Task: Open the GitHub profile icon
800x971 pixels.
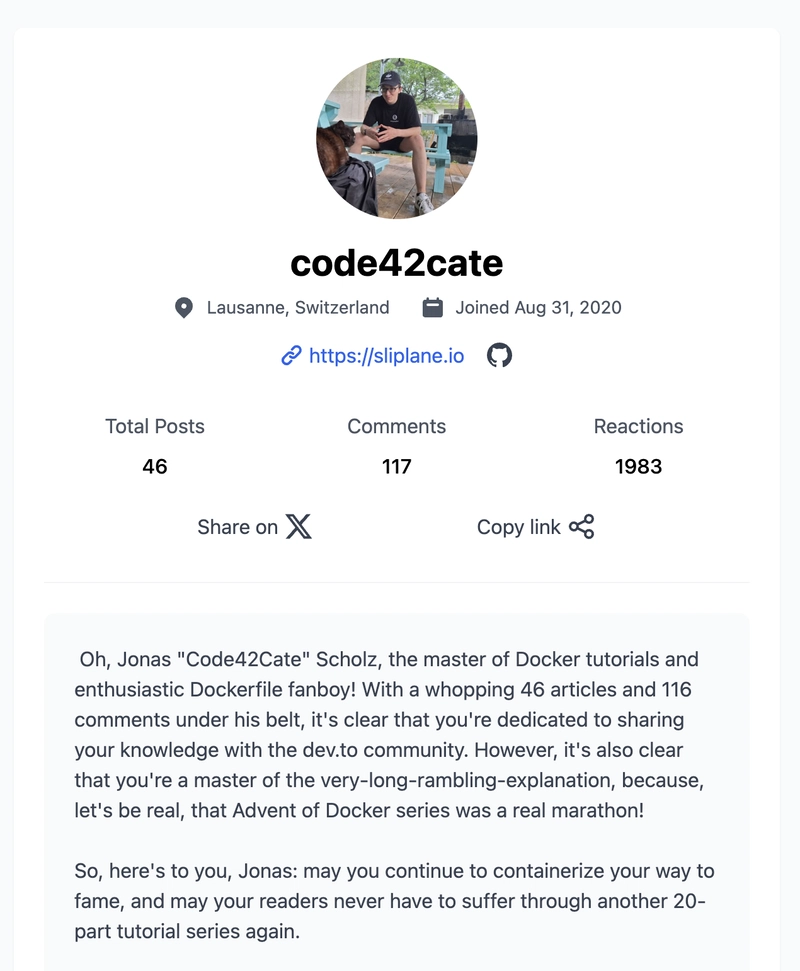Action: pos(499,355)
